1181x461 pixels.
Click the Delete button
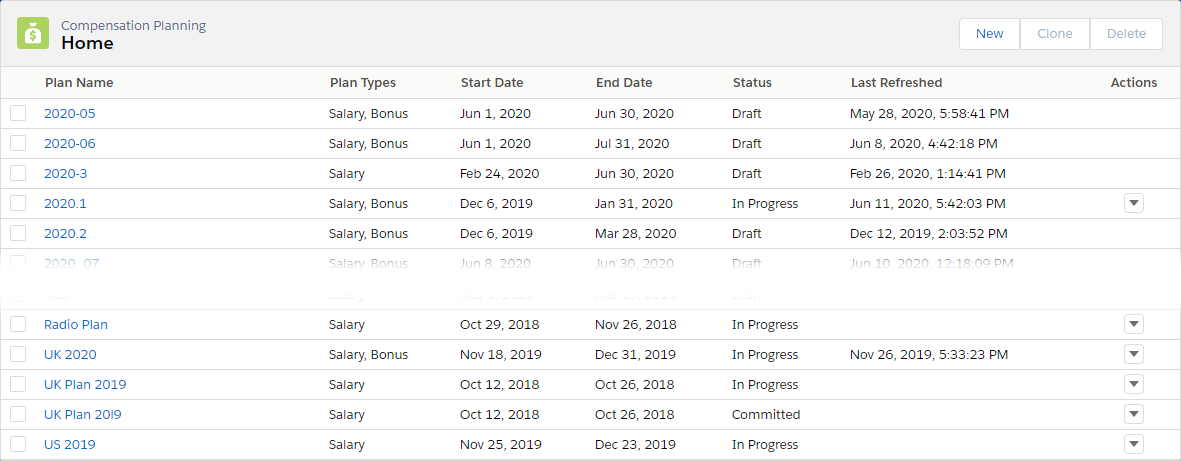click(x=1126, y=34)
